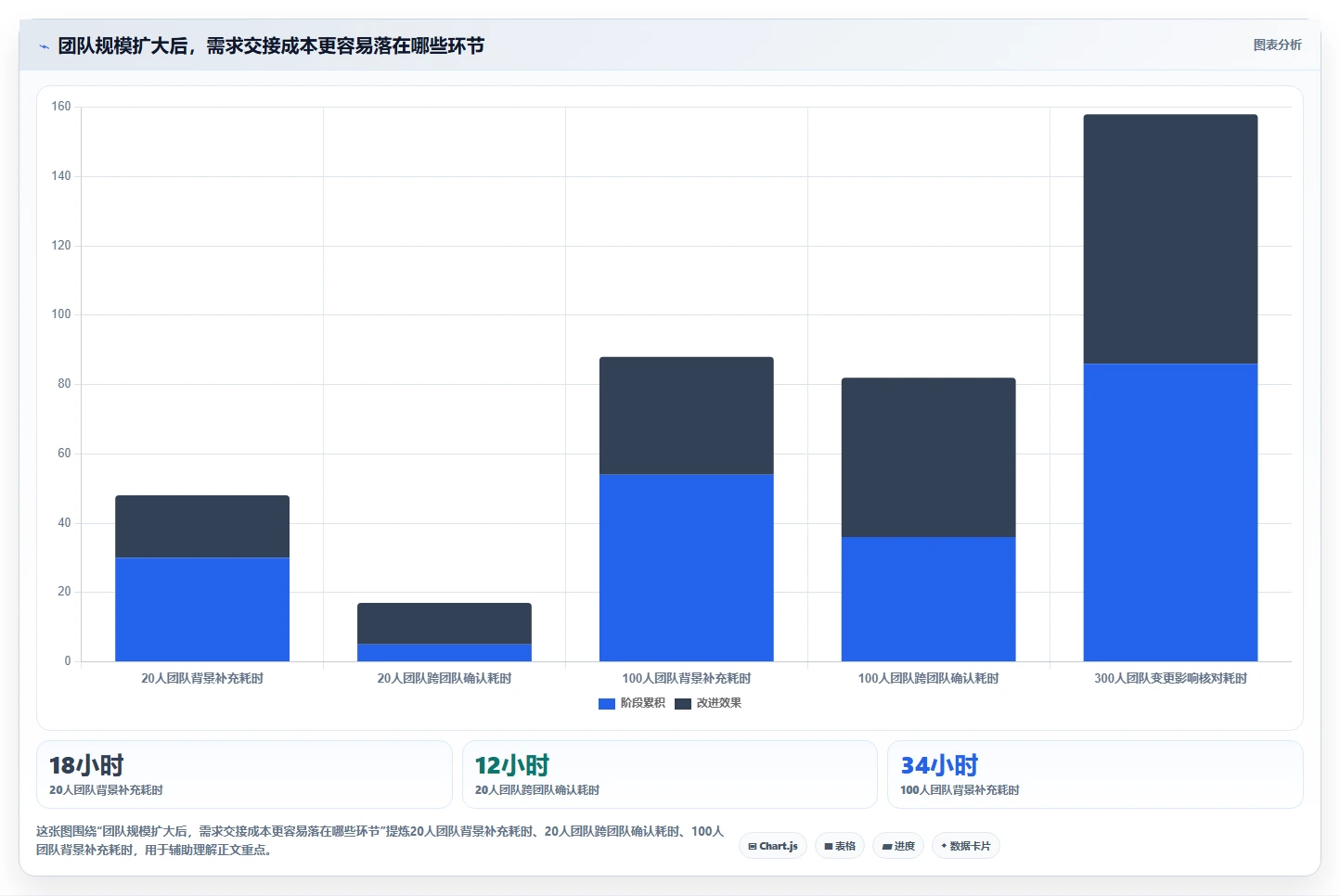The width and height of the screenshot is (1340, 896).
Task: Click the blue segment of 20人团队跨团队确认耗时 bar
Action: [445, 653]
